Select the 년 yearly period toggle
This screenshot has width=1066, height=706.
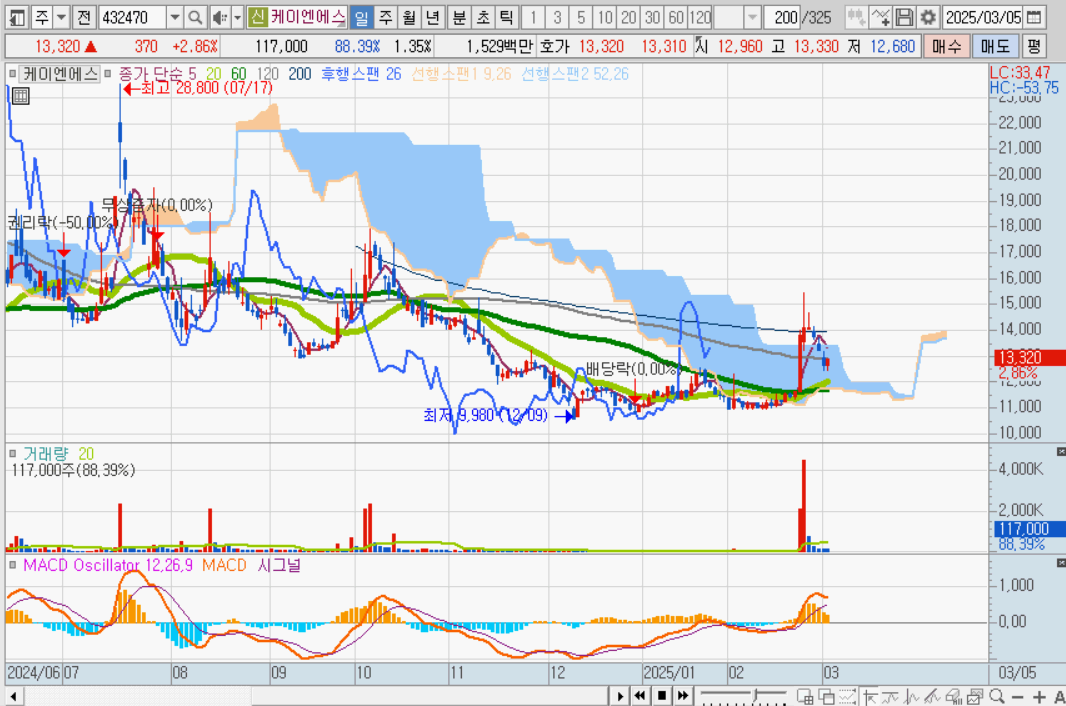coord(432,17)
